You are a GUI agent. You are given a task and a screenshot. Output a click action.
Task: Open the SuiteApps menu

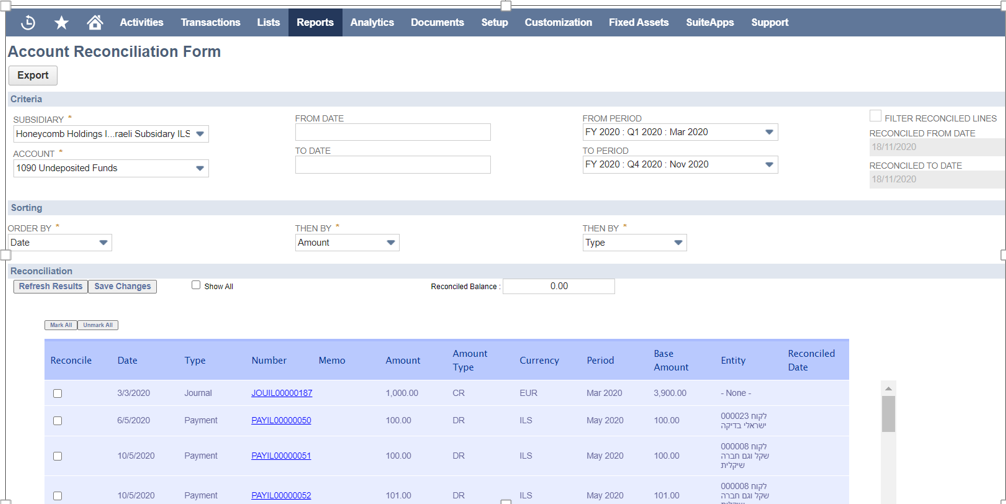click(710, 22)
